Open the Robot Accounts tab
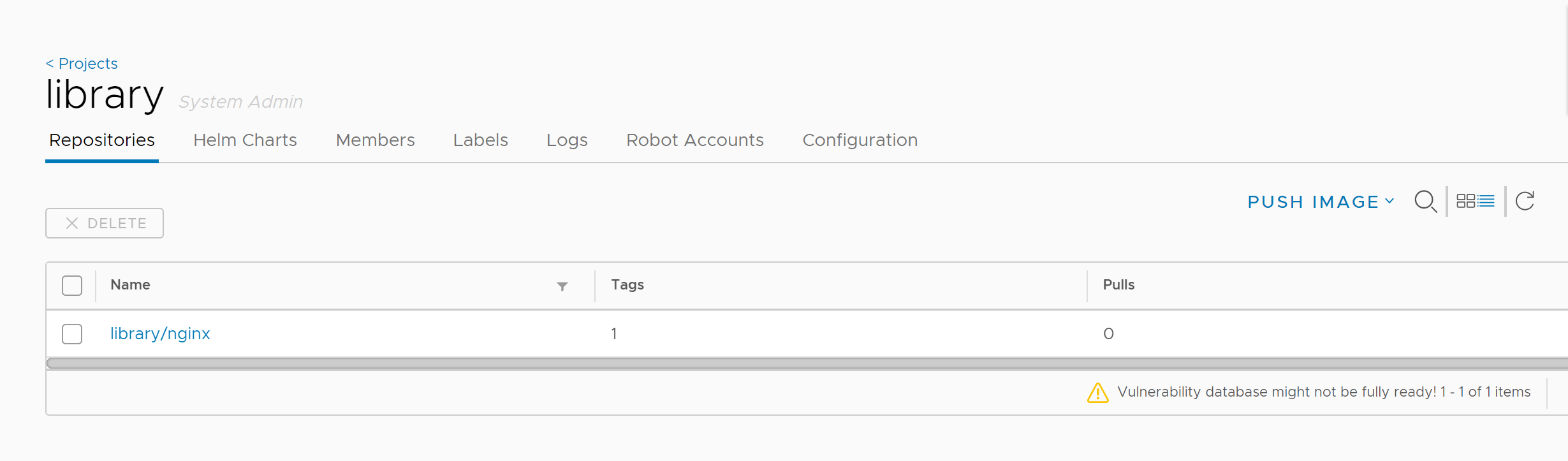This screenshot has width=1568, height=461. 694,140
